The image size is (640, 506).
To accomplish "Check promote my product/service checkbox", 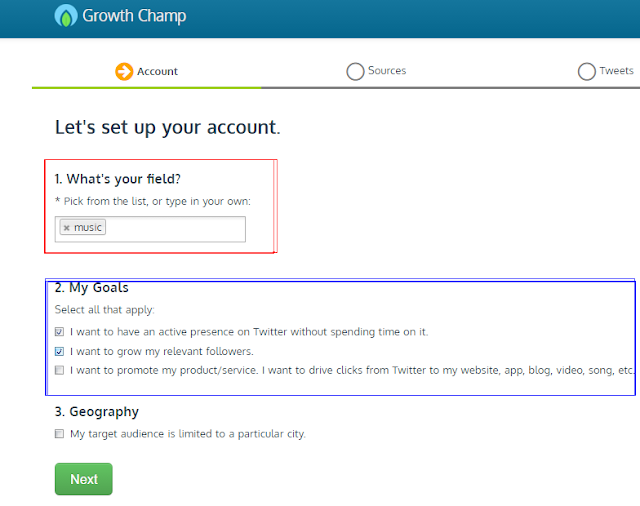I will [x=59, y=370].
